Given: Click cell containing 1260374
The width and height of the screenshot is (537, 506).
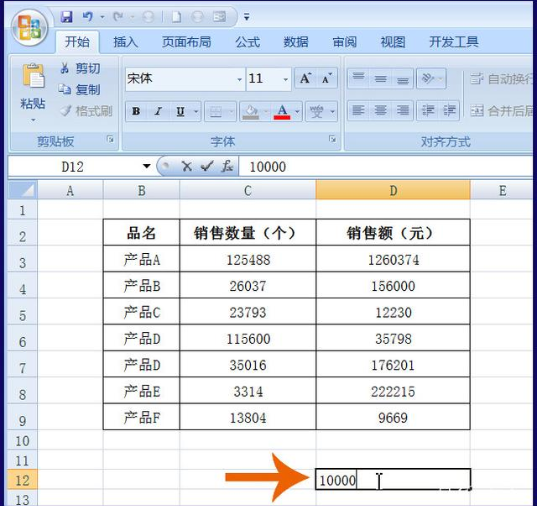Looking at the screenshot, I should (x=393, y=259).
